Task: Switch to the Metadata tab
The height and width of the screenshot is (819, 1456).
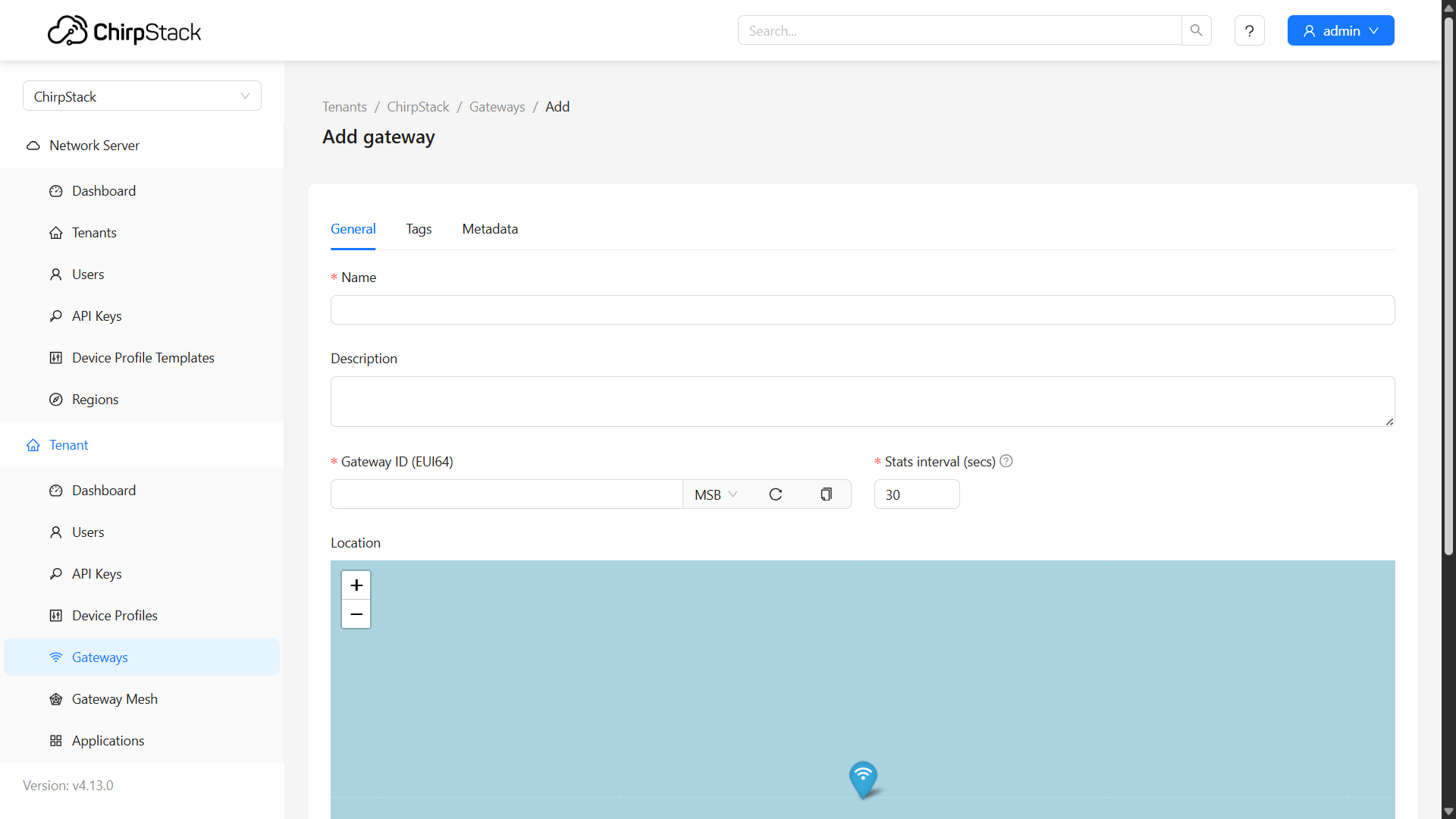Action: tap(490, 229)
